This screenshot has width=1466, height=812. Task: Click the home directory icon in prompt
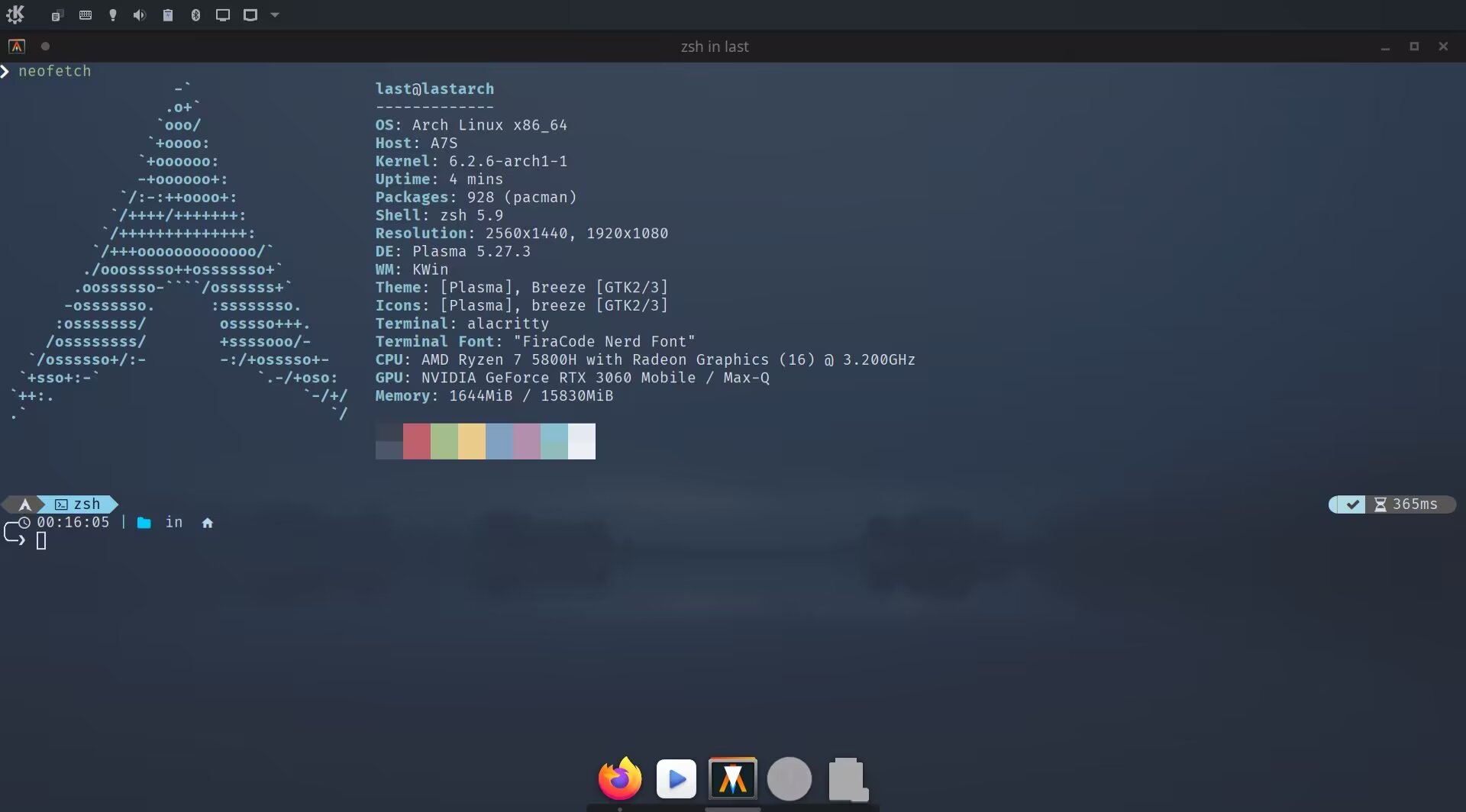(x=207, y=523)
